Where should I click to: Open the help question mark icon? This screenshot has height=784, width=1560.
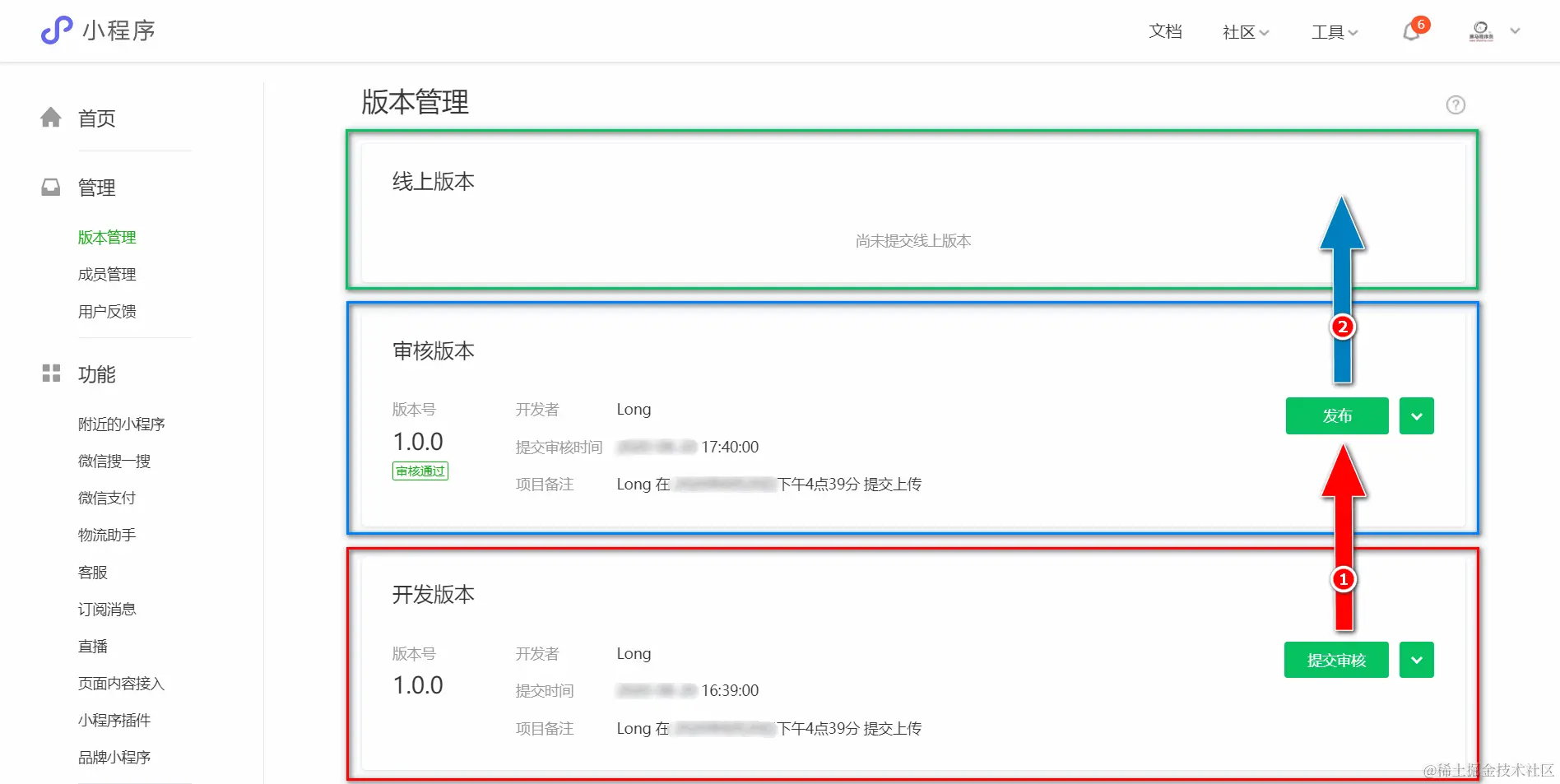(1456, 104)
